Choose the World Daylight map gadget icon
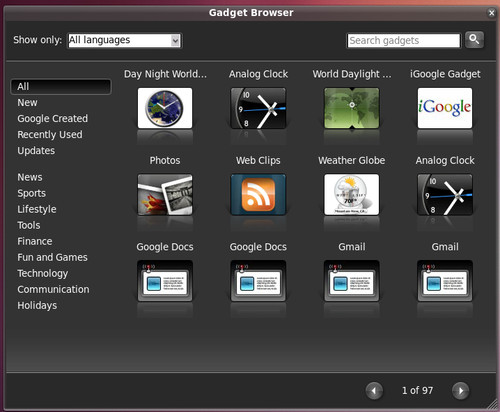The height and width of the screenshot is (412, 500). pyautogui.click(x=352, y=108)
